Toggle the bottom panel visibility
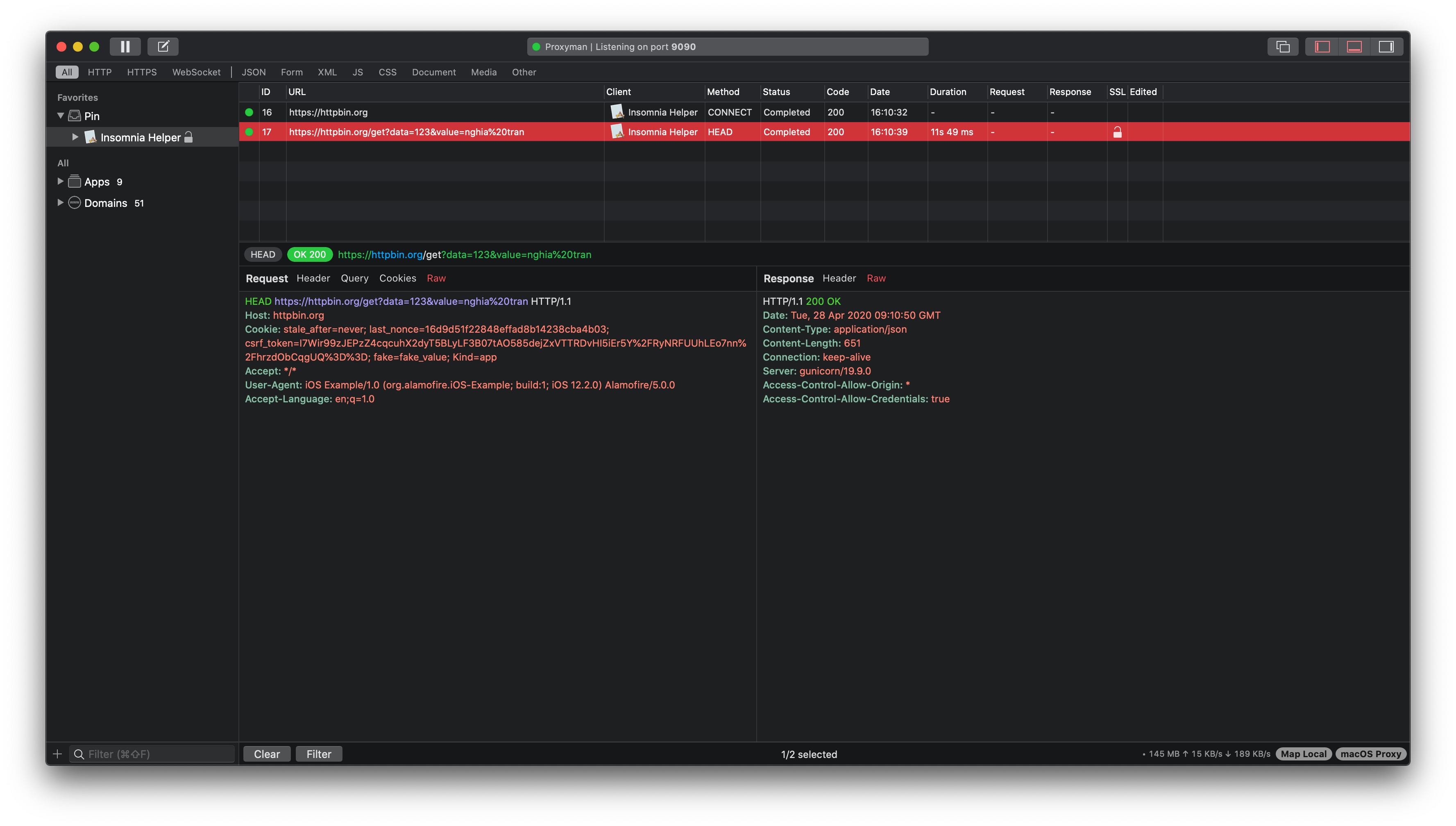This screenshot has width=1456, height=826. (1354, 46)
